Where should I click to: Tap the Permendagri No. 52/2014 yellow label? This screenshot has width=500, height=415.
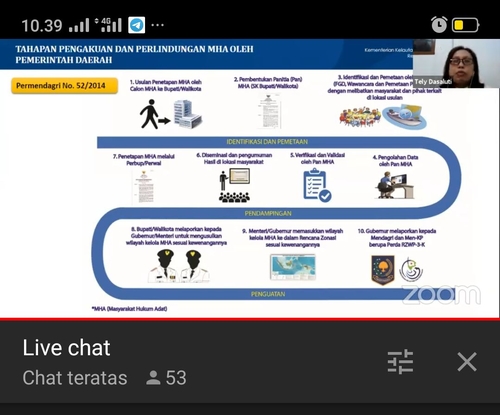(64, 86)
